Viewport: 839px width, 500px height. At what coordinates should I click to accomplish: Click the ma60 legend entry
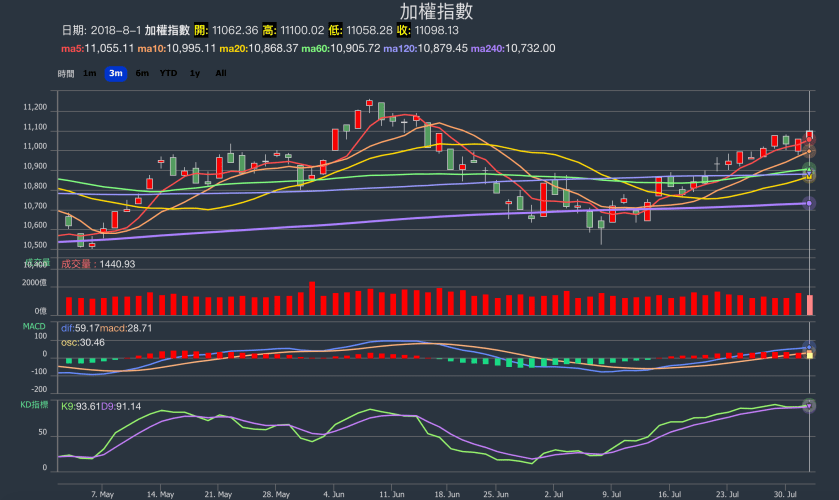point(340,48)
